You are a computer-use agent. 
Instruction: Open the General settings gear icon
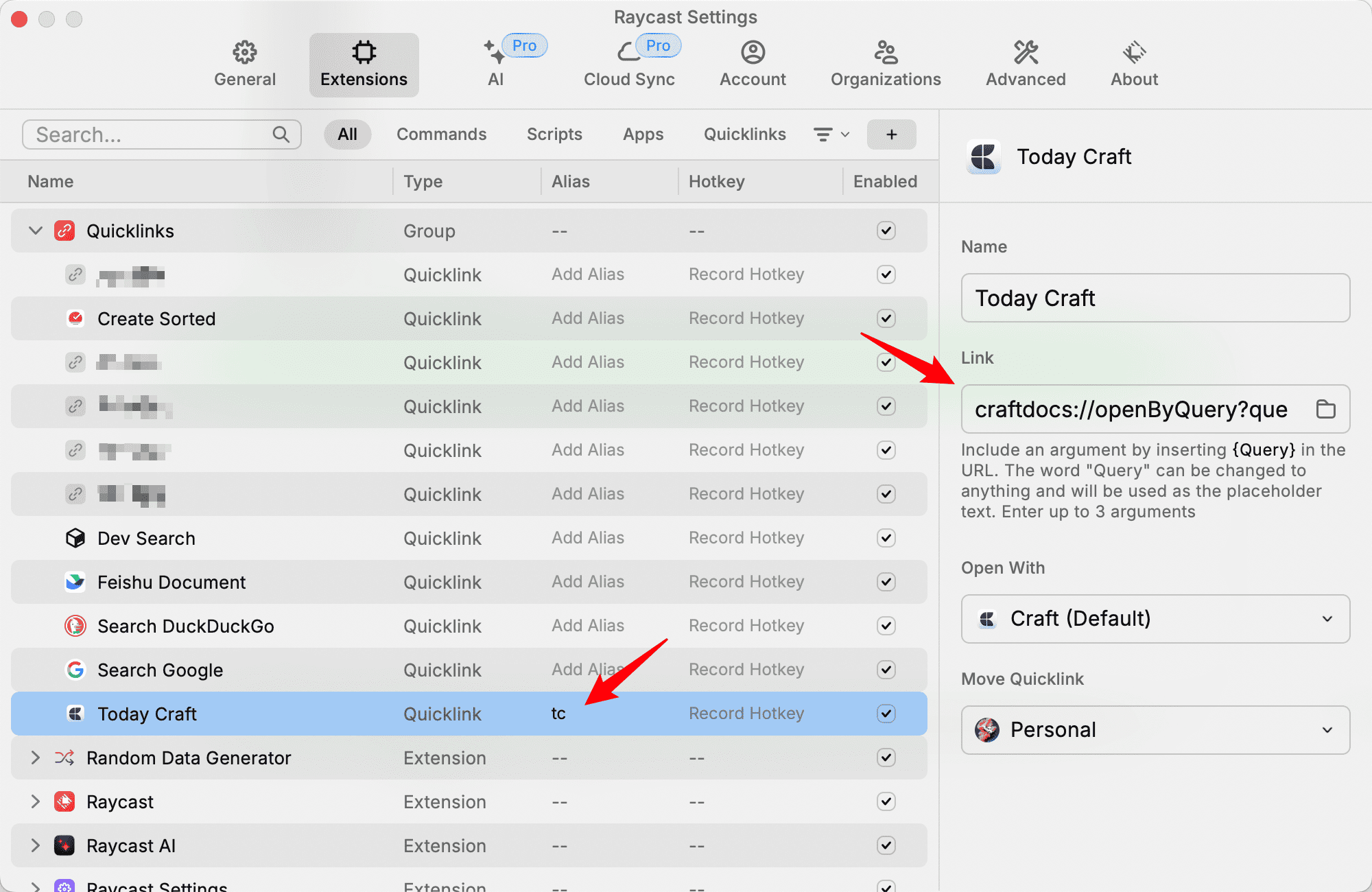(x=244, y=51)
